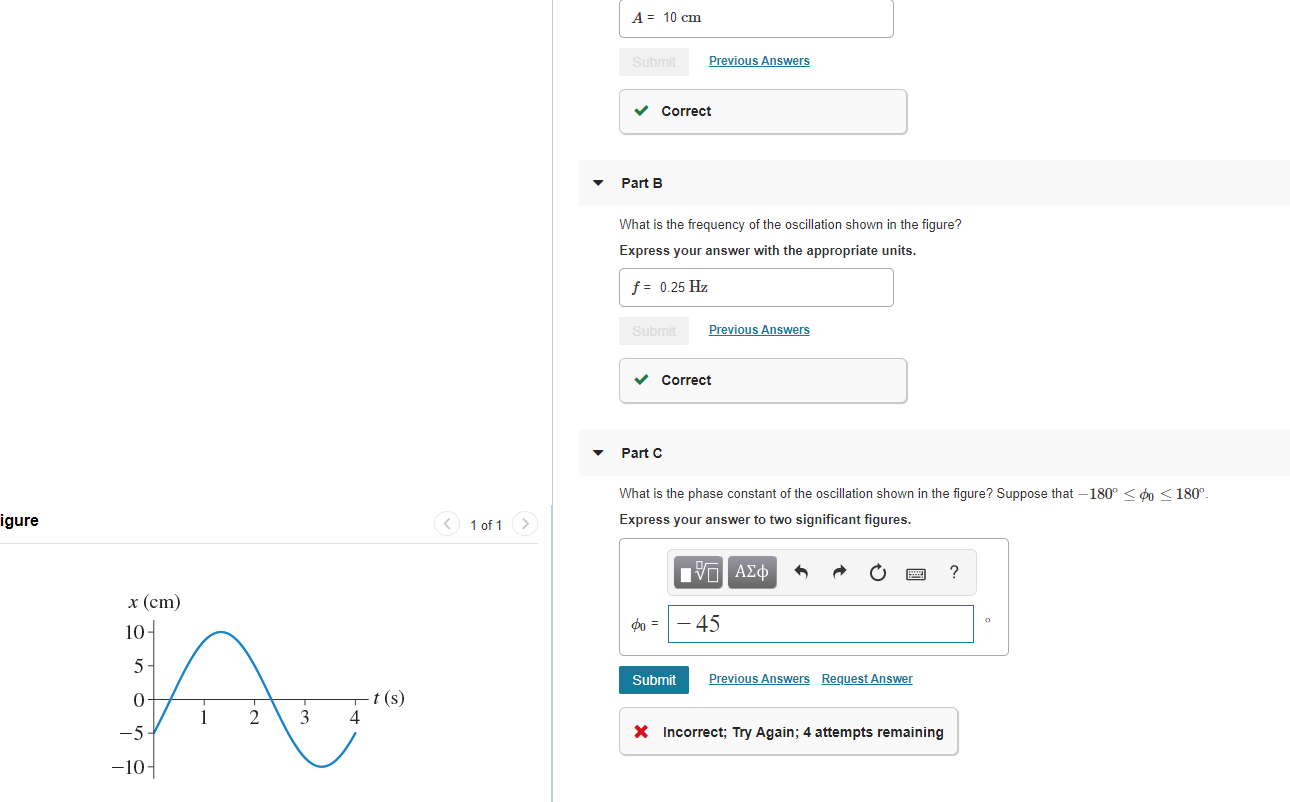Open Previous Answers for Part B

coord(759,329)
